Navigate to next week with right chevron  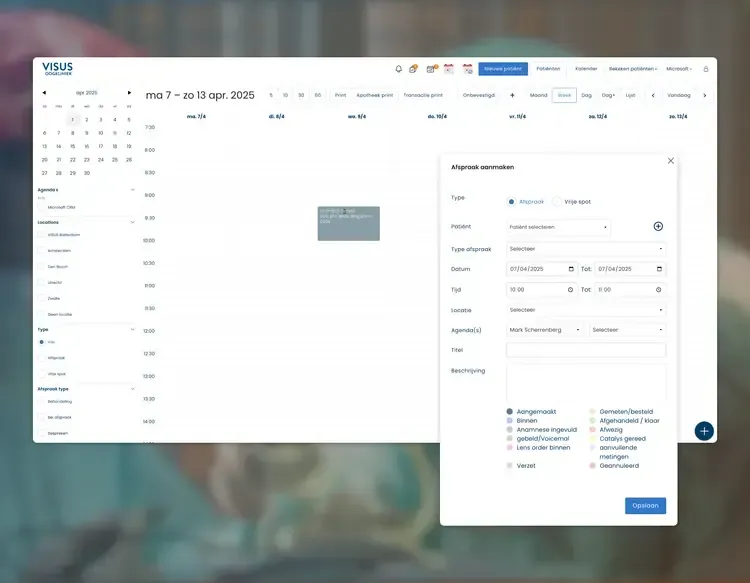(704, 96)
